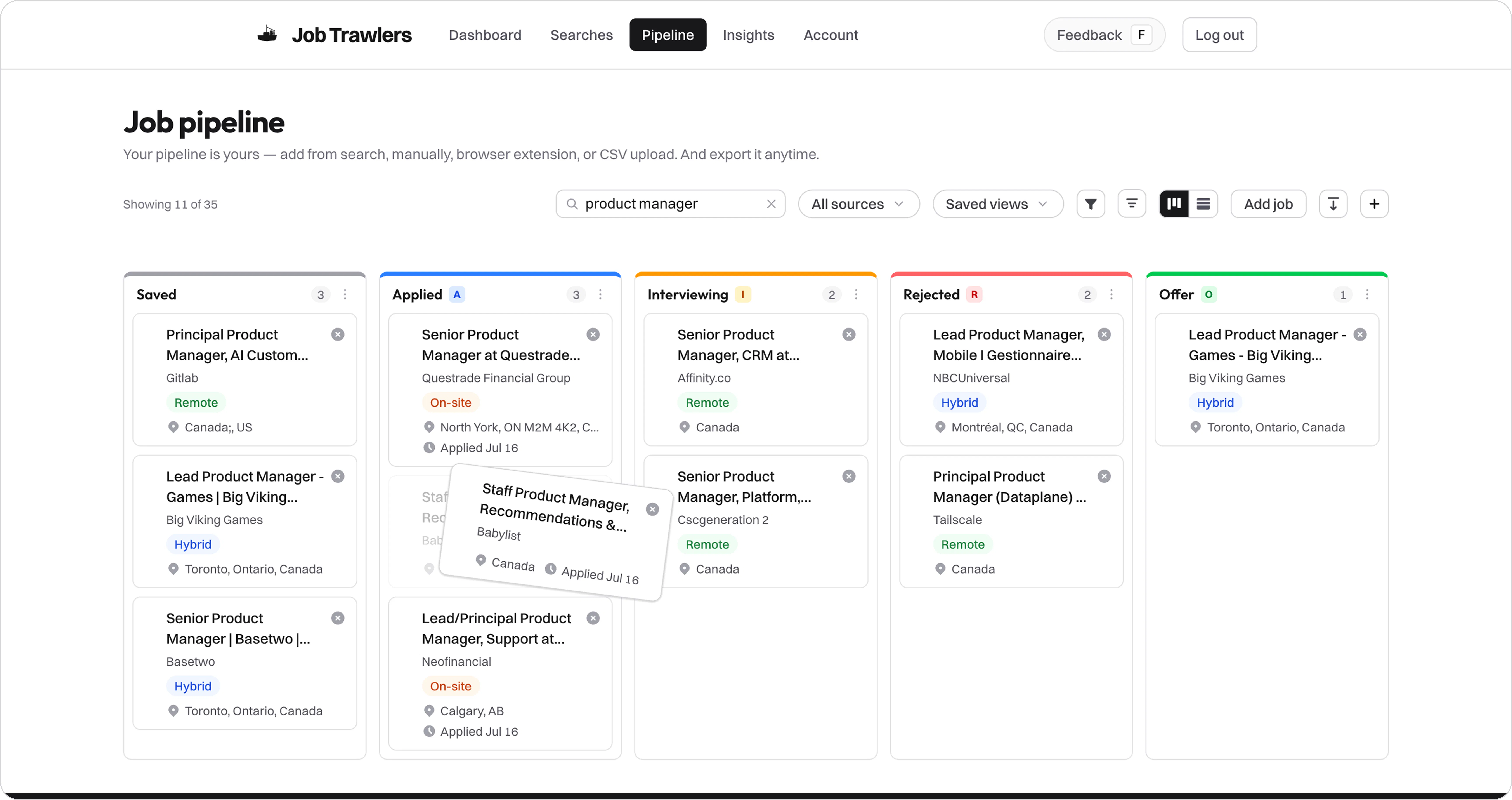
Task: Click the Remote tag on Gitlab card
Action: pos(196,402)
